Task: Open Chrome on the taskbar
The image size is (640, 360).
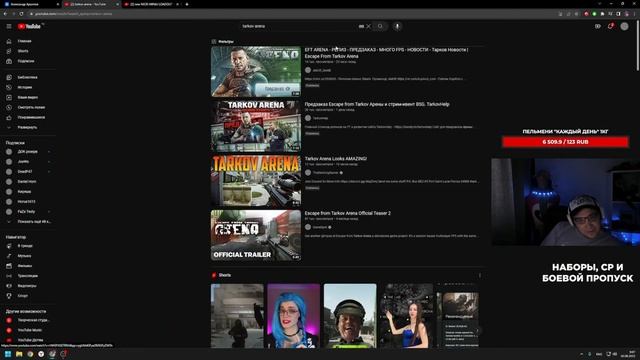Action: coord(30,354)
